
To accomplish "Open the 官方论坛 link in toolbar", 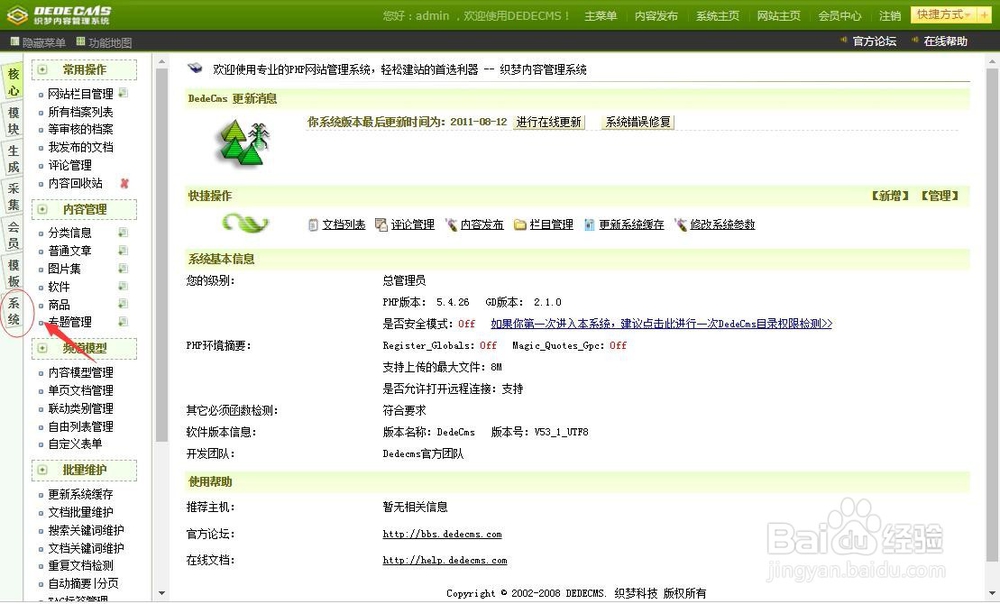I will tap(874, 41).
